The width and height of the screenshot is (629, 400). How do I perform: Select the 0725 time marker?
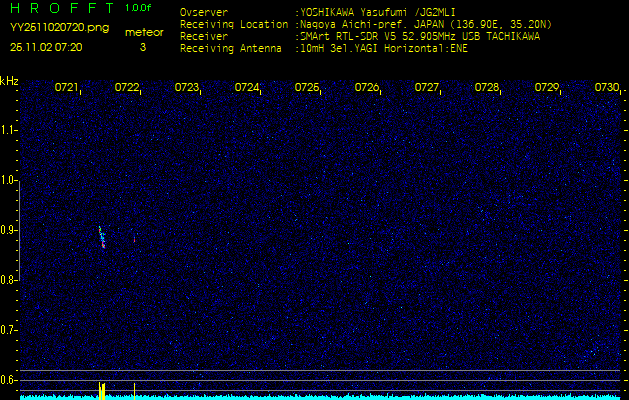[307, 88]
